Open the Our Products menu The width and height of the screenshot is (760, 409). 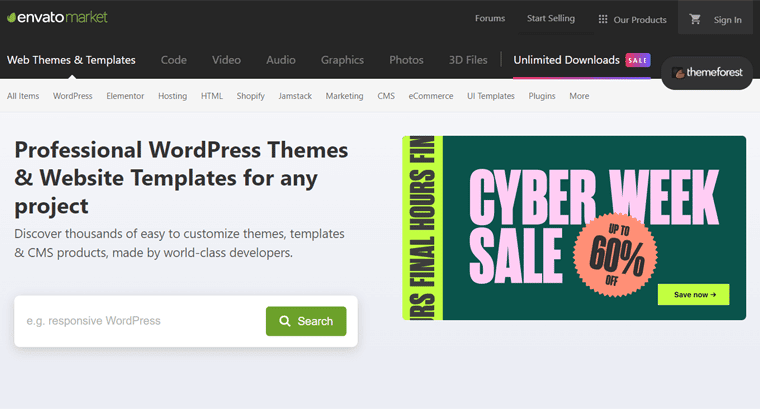(x=633, y=19)
